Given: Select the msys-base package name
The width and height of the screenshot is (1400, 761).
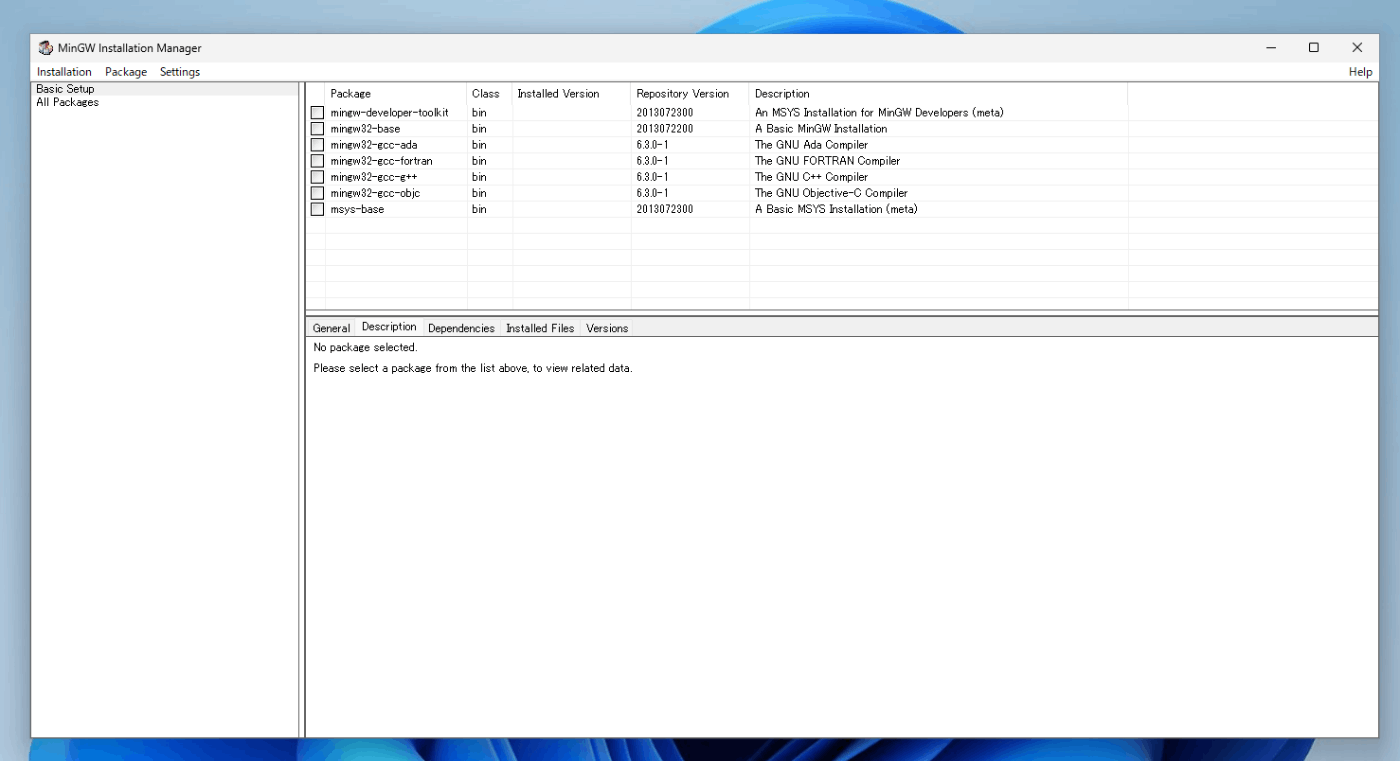Looking at the screenshot, I should 357,209.
